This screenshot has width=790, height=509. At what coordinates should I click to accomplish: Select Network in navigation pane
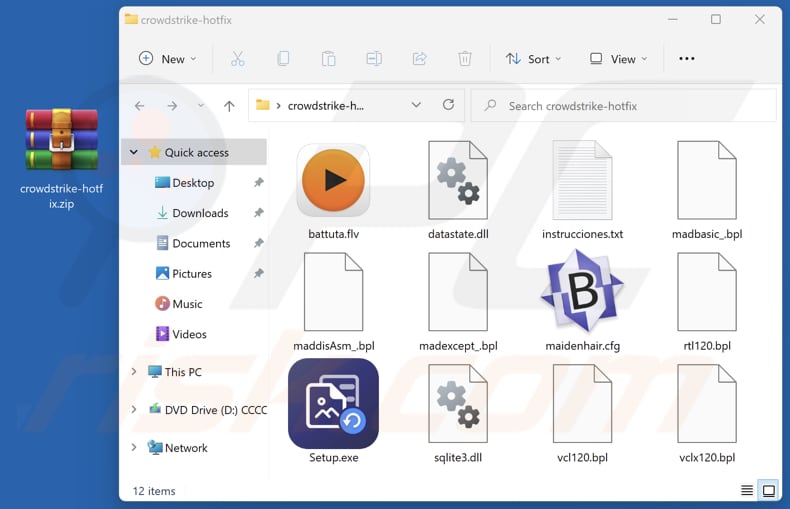pyautogui.click(x=178, y=448)
